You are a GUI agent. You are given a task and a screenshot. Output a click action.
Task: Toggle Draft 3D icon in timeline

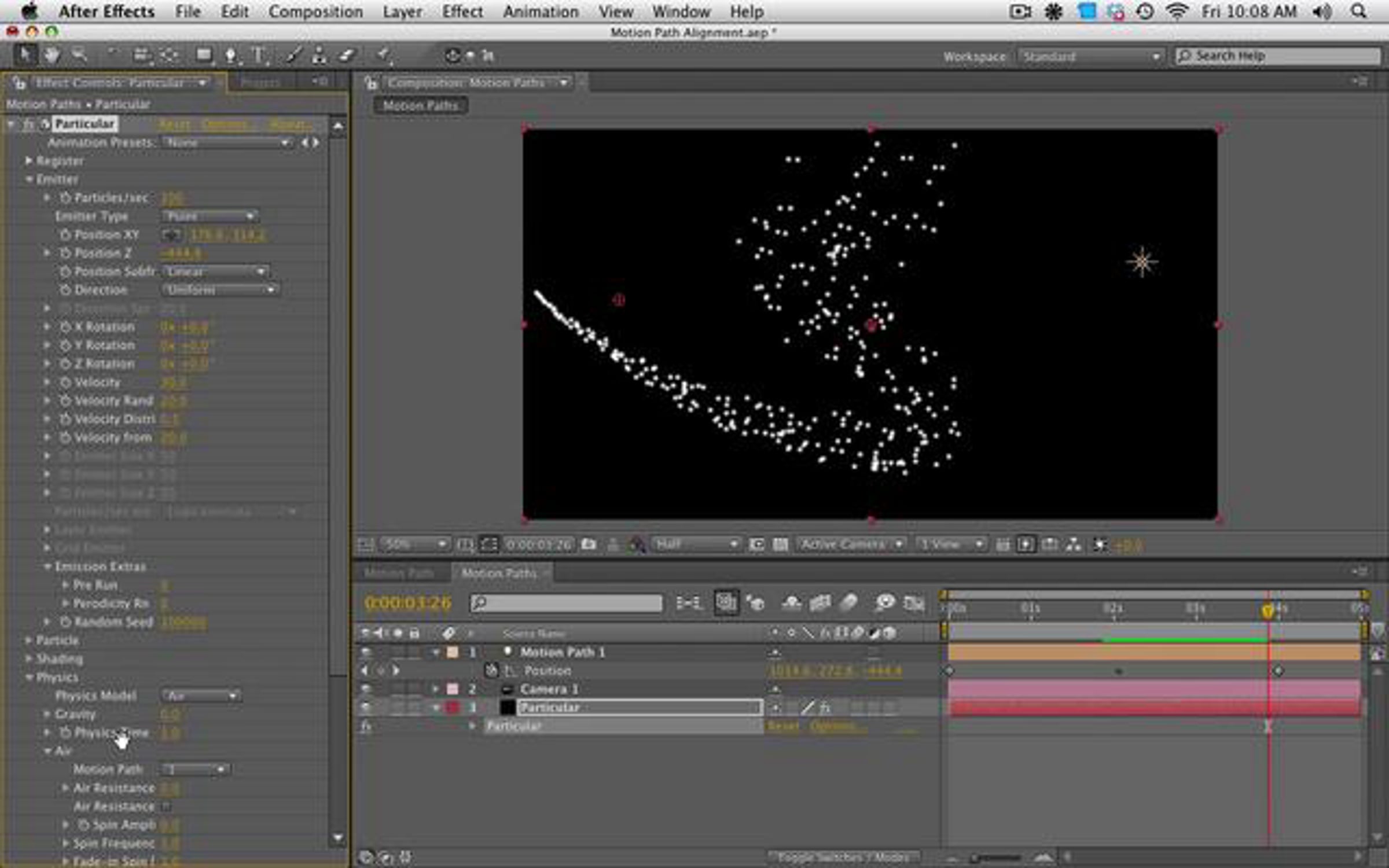(755, 603)
